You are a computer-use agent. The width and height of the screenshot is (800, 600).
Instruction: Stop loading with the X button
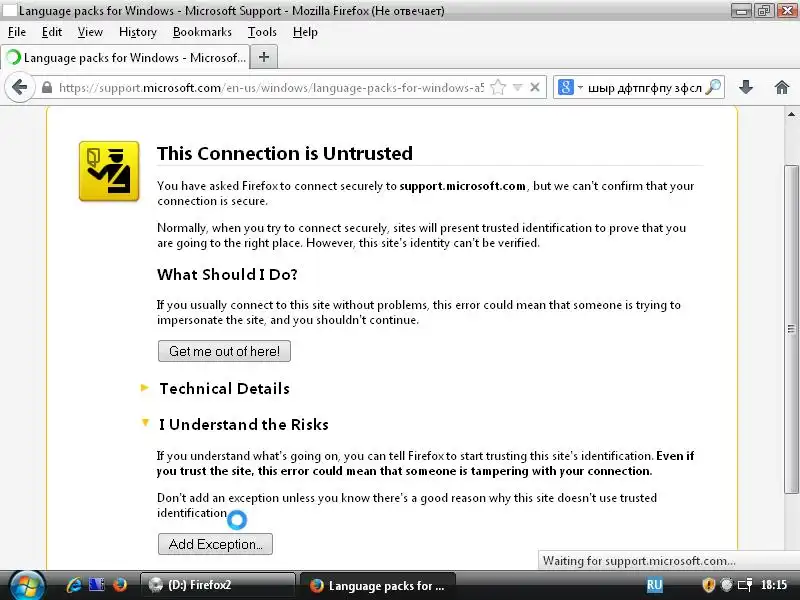click(535, 87)
